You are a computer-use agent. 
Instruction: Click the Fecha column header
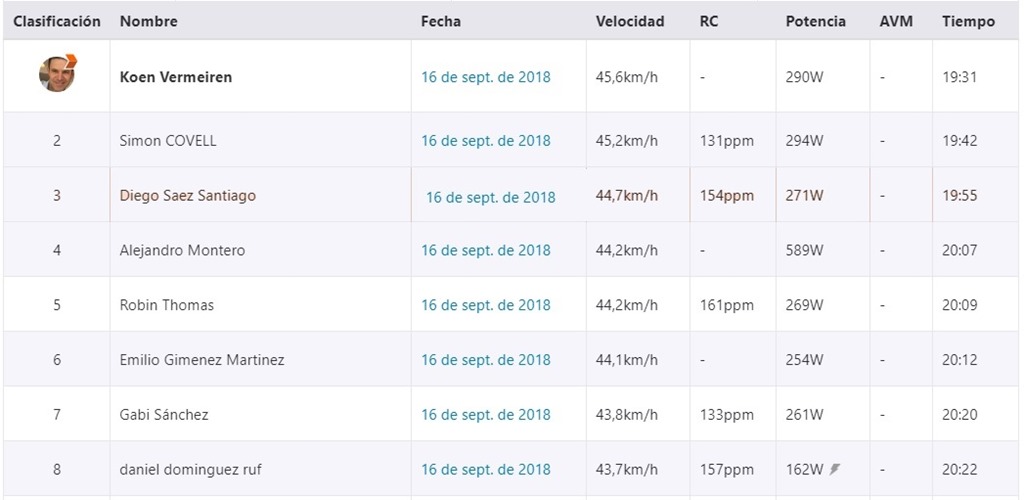point(441,22)
